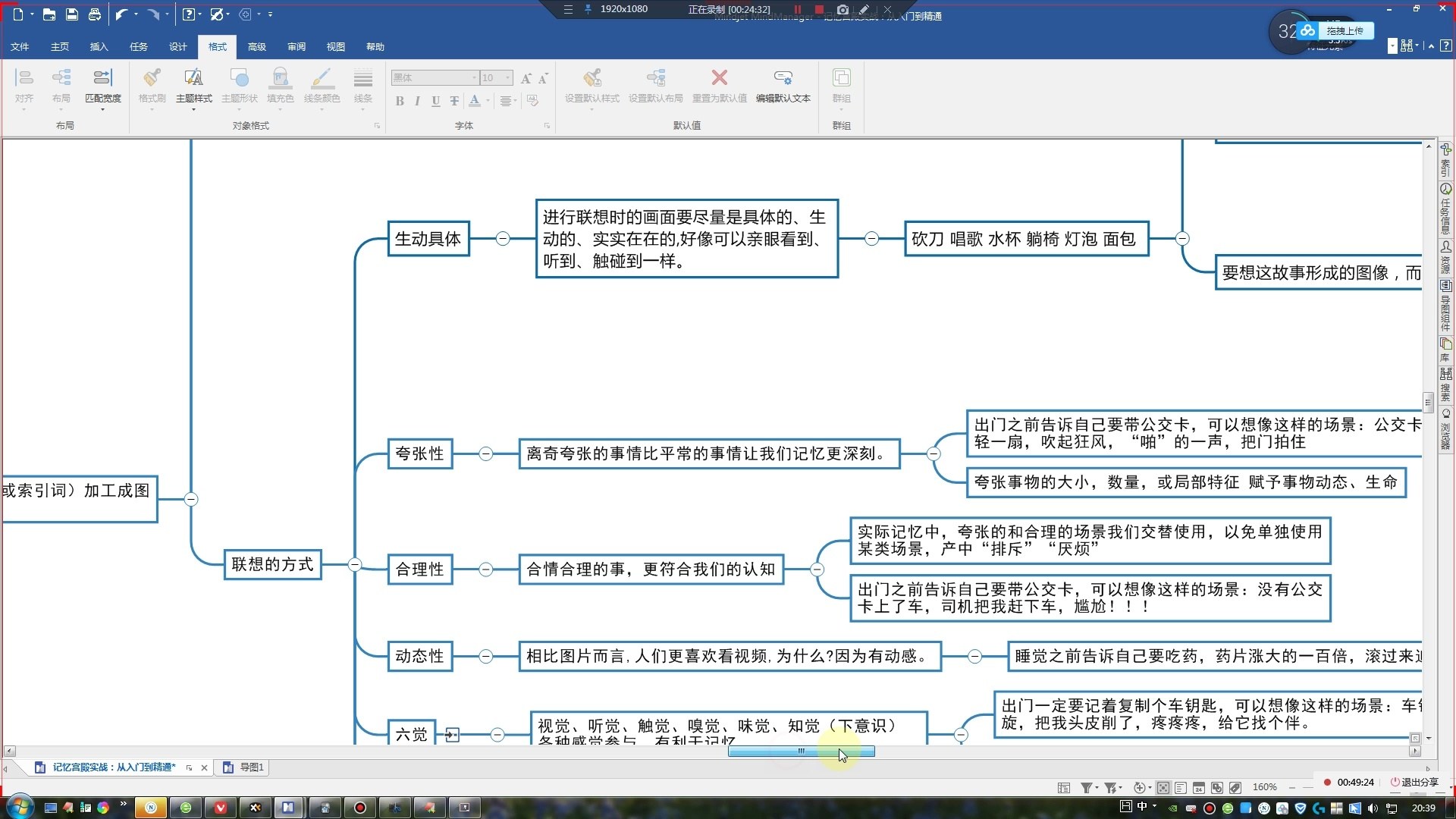Click the save disk icon in quick access toolbar
The width and height of the screenshot is (1456, 819).
tap(71, 14)
